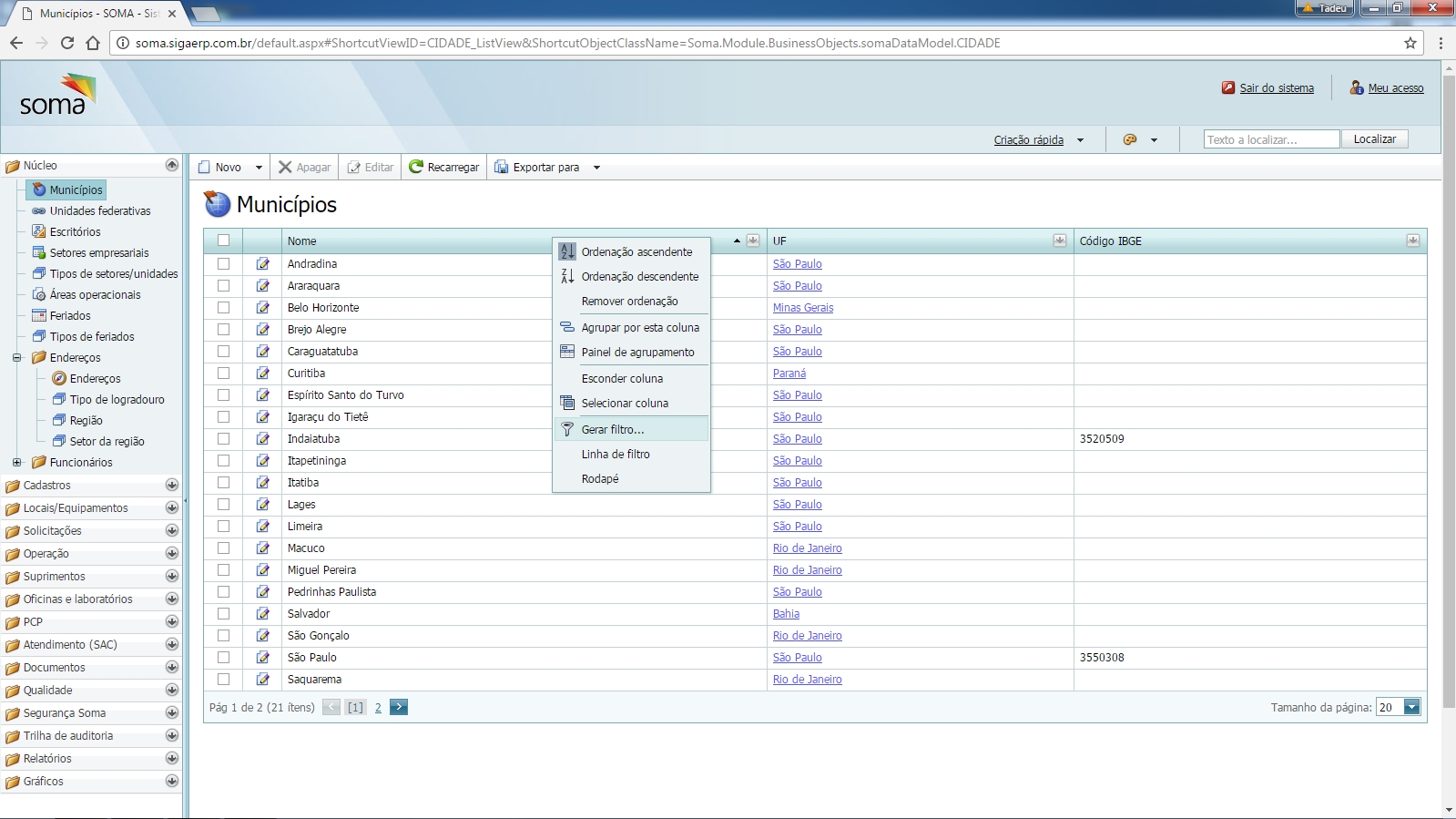The image size is (1456, 819).
Task: Check the Itatiba row checkbox
Action: pos(223,482)
